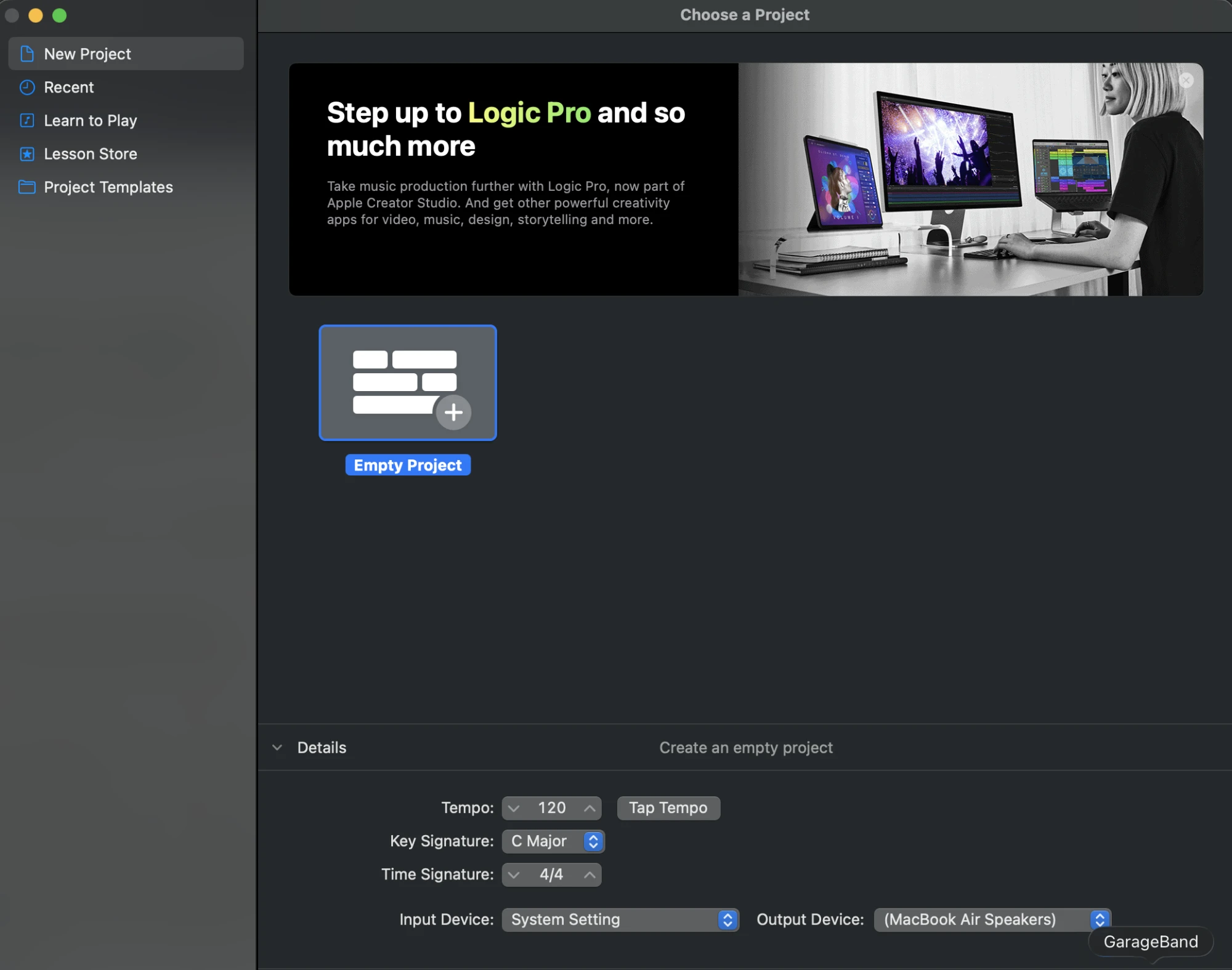Image resolution: width=1232 pixels, height=970 pixels.
Task: Click the Learn to Play music note icon
Action: [27, 120]
